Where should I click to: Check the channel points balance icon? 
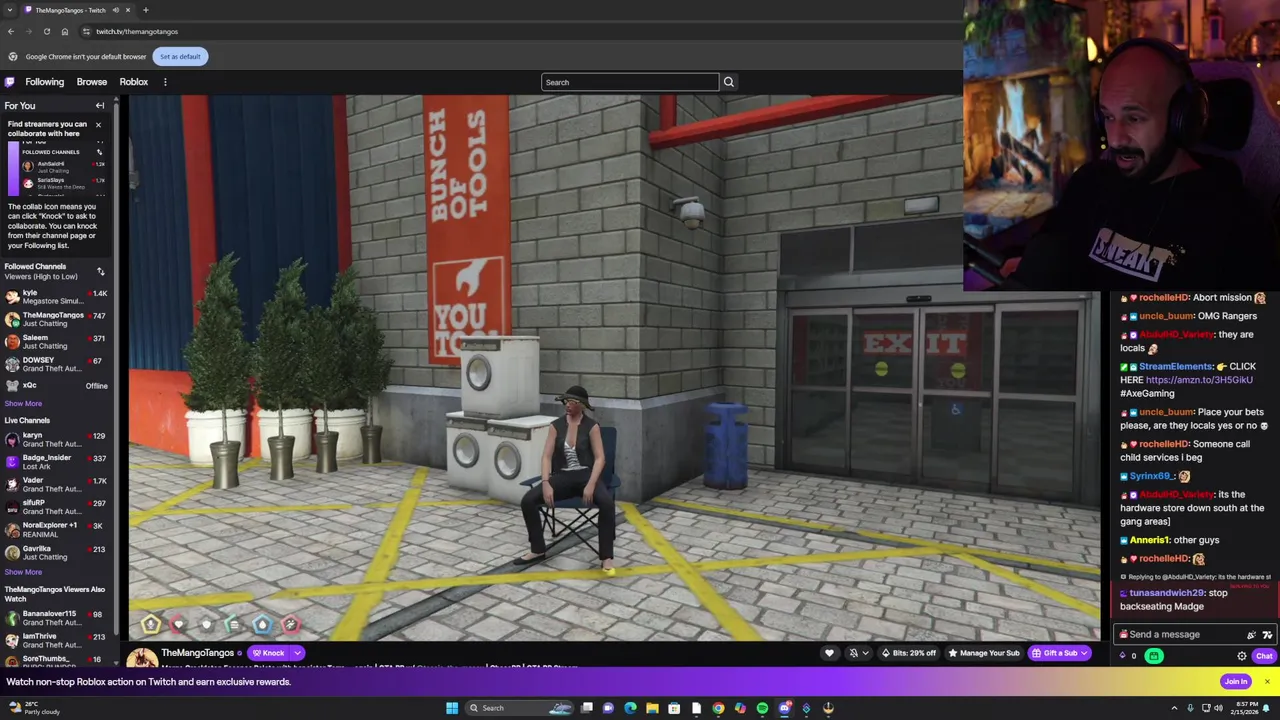click(1127, 656)
